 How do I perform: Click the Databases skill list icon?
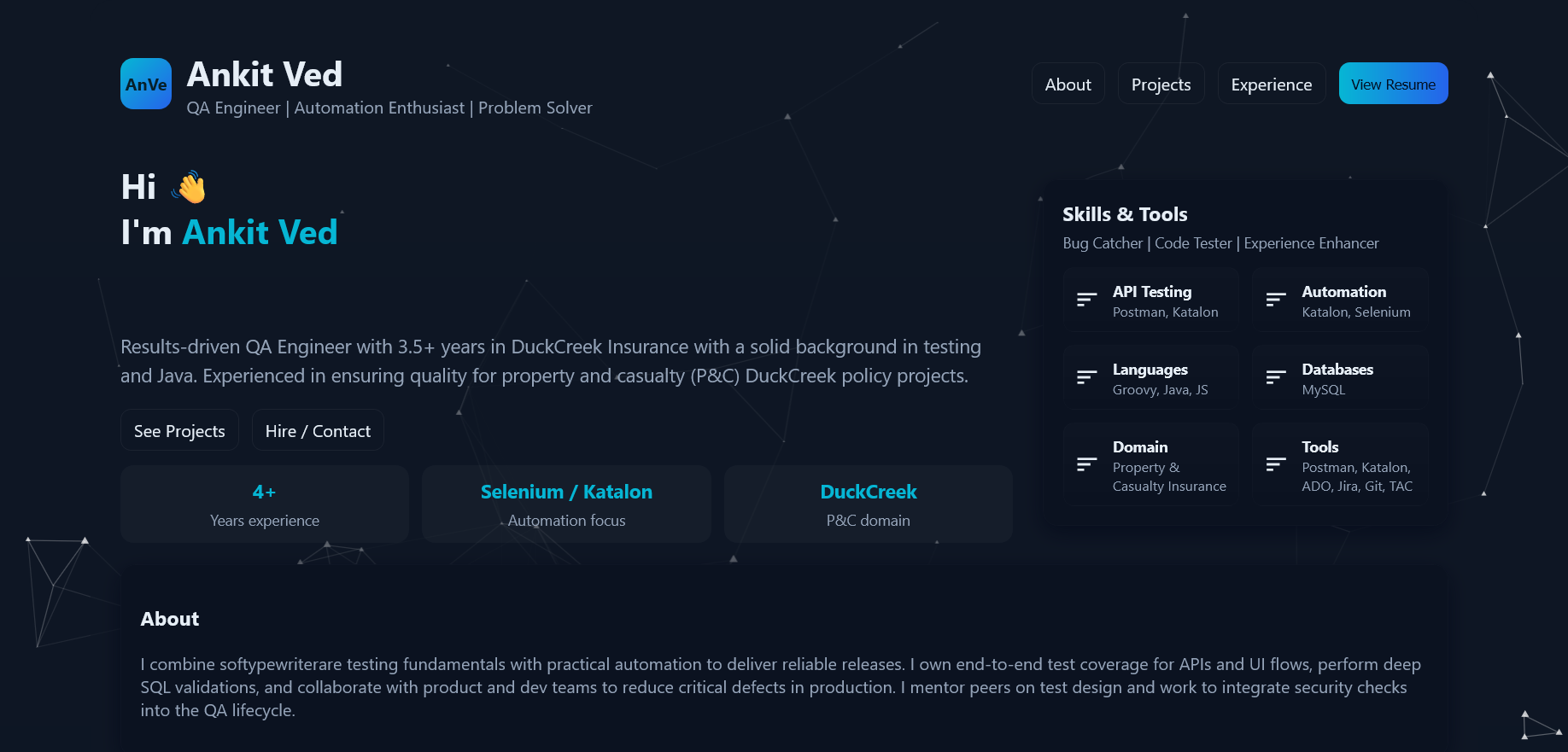[x=1276, y=377]
